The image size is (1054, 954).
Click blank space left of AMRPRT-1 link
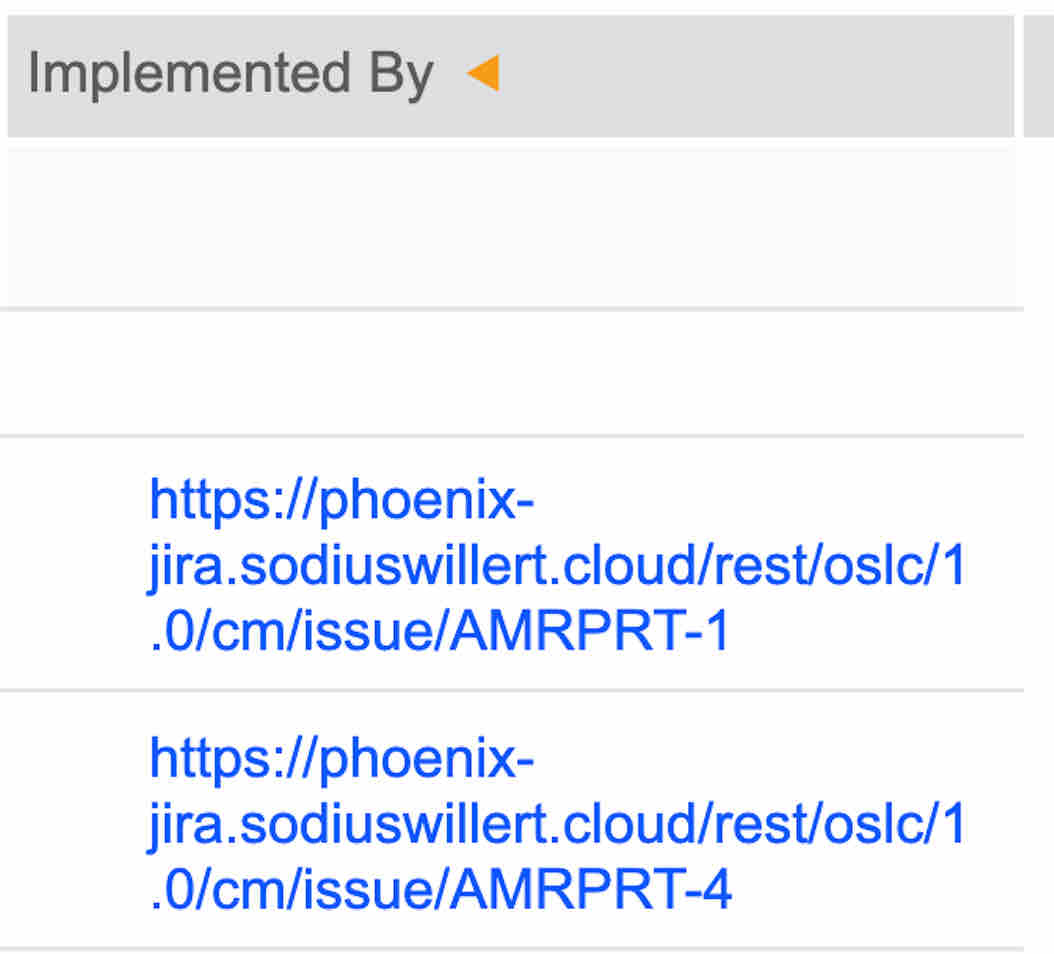(74, 563)
